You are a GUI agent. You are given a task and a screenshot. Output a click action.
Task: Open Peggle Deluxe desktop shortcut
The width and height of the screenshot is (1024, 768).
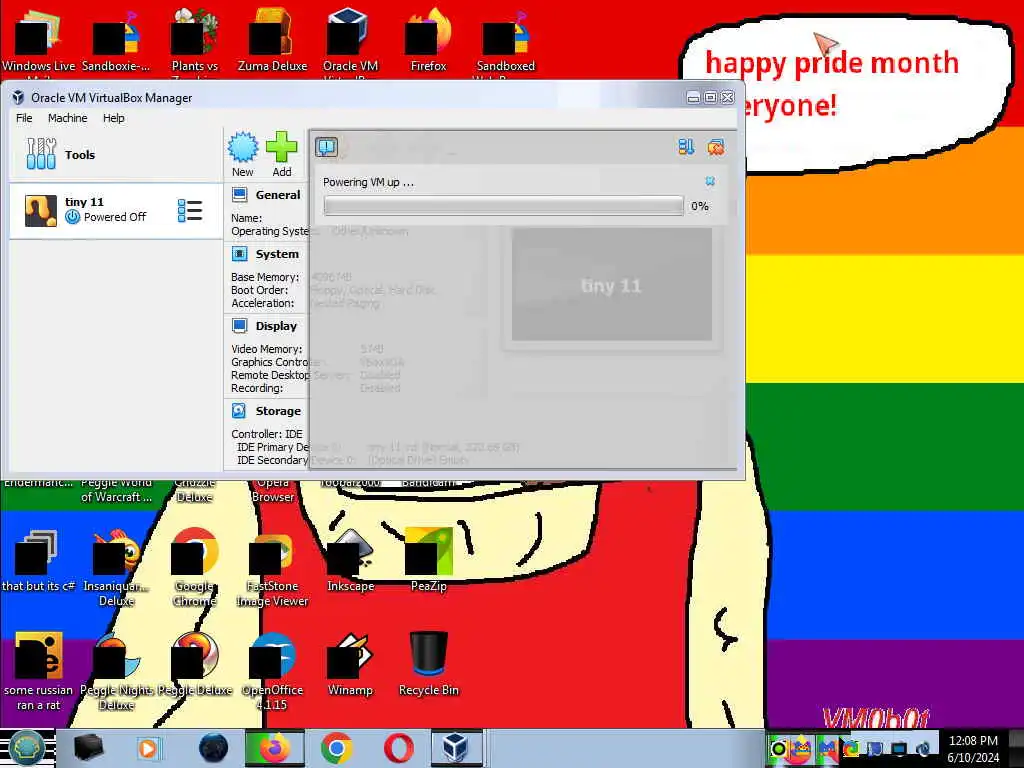click(195, 663)
